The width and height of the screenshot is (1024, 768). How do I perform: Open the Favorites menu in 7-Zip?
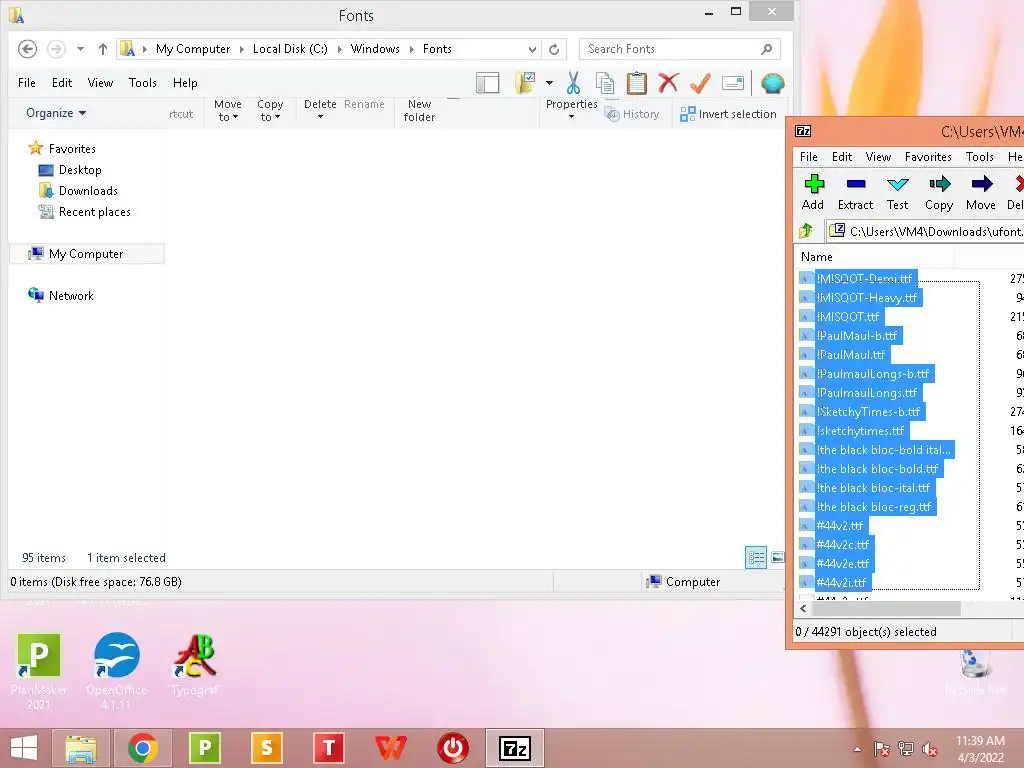coord(928,157)
